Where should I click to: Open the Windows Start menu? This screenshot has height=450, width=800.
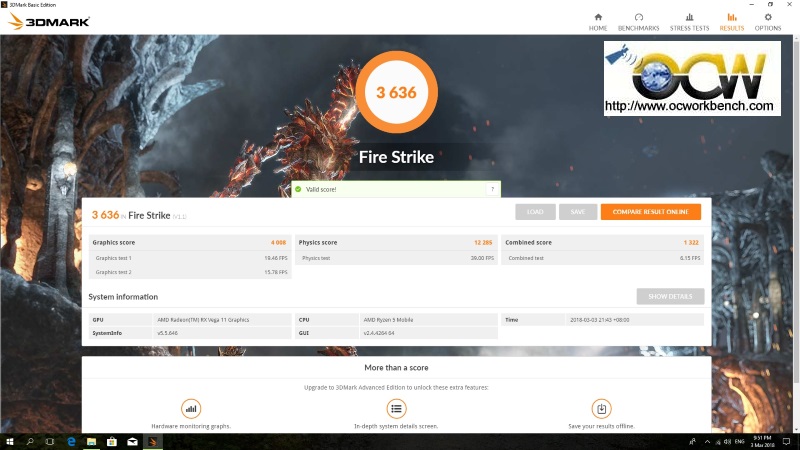(10, 442)
